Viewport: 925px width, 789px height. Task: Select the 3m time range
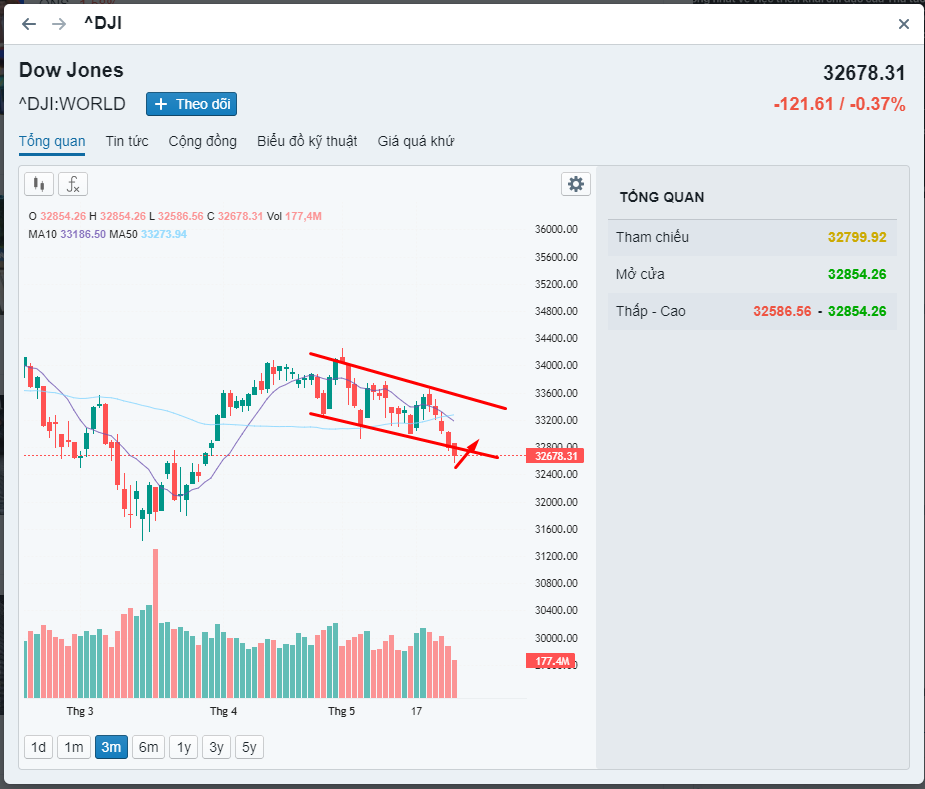(x=111, y=747)
